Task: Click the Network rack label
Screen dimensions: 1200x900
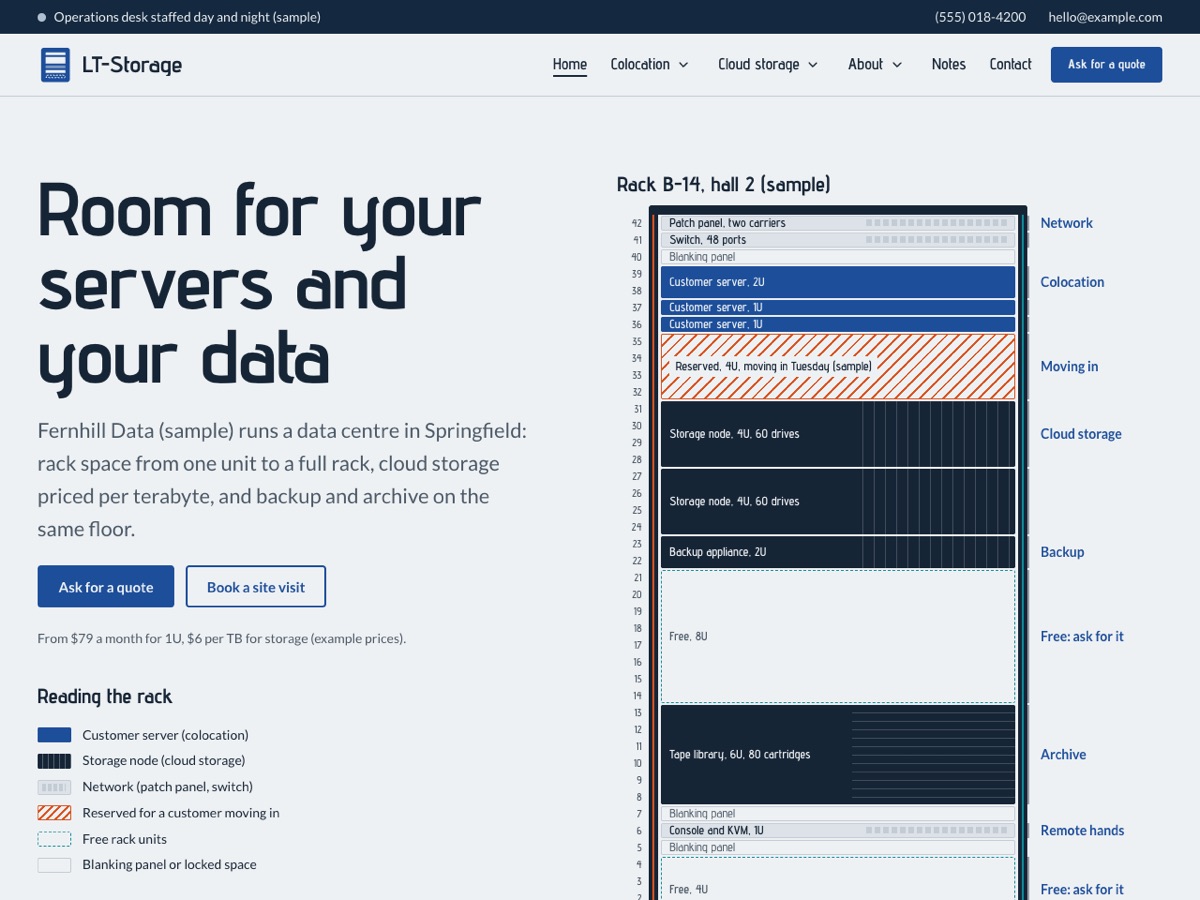Action: [1066, 223]
